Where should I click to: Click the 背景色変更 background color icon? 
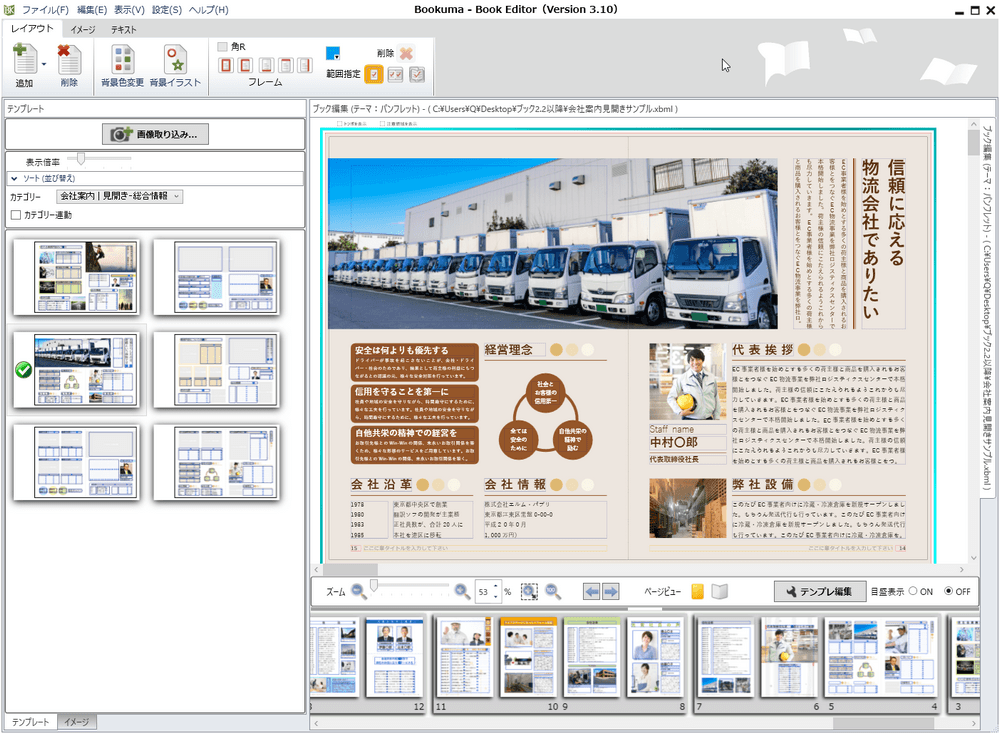tap(122, 60)
